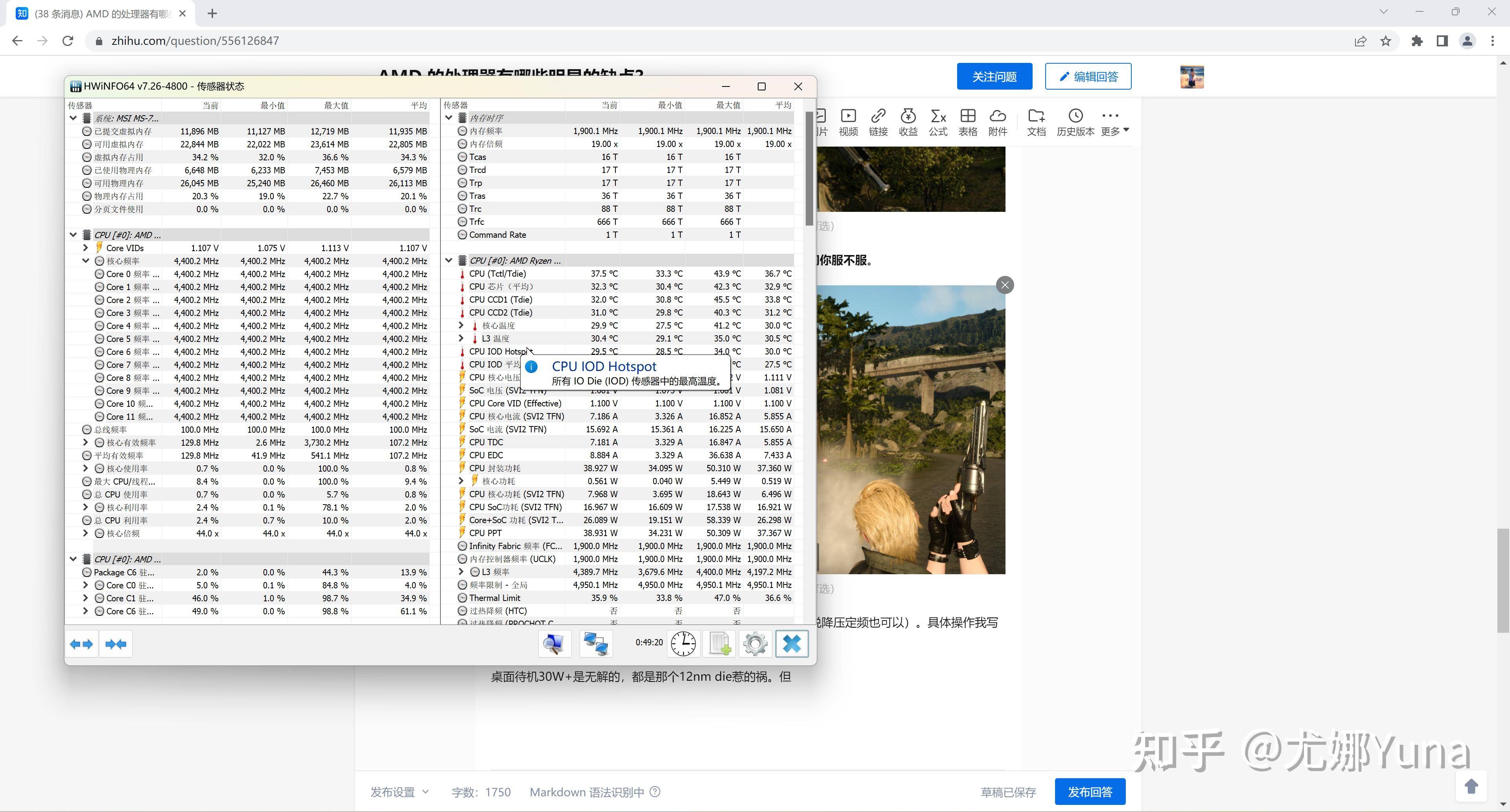
Task: Click the embedded game screenshot in the answer
Action: 911,430
